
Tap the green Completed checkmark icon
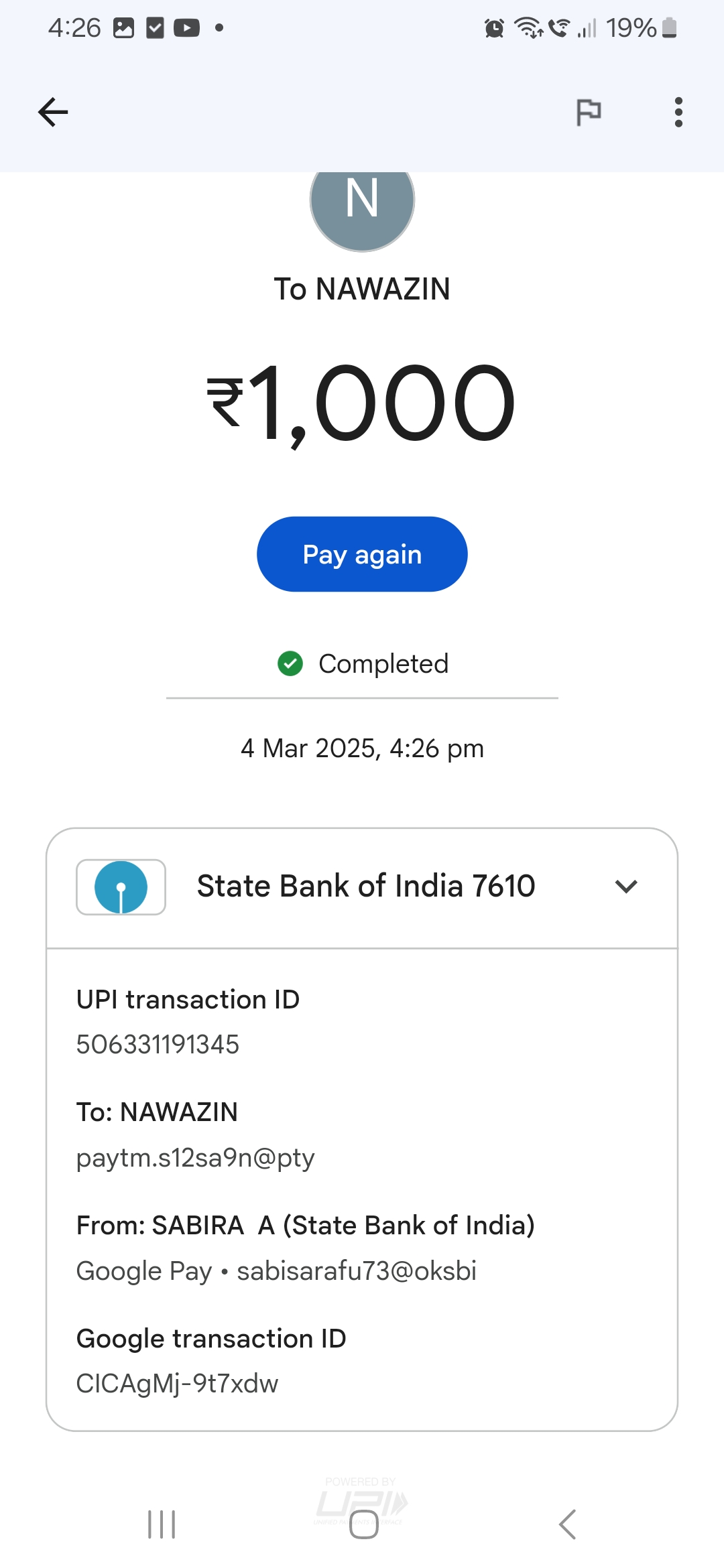(x=290, y=663)
